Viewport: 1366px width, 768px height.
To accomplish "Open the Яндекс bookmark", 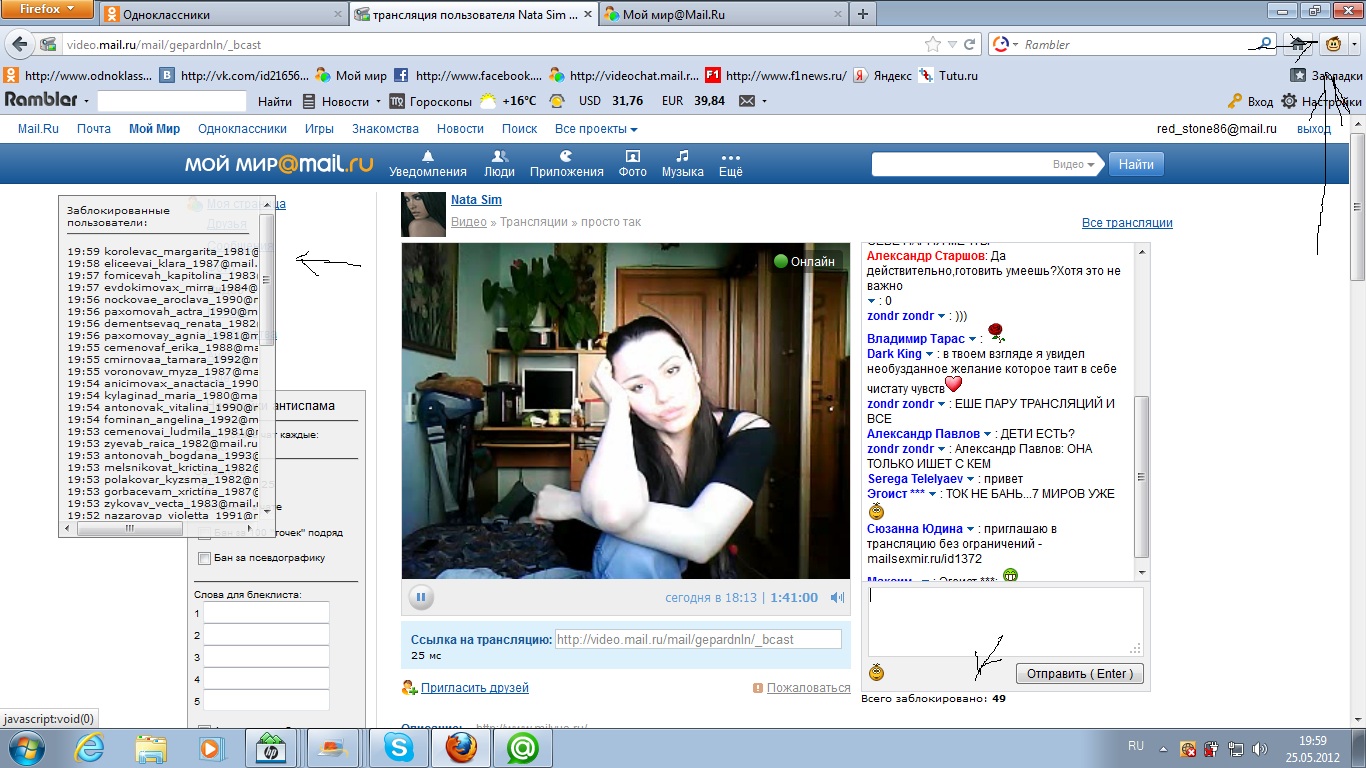I will pyautogui.click(x=883, y=75).
